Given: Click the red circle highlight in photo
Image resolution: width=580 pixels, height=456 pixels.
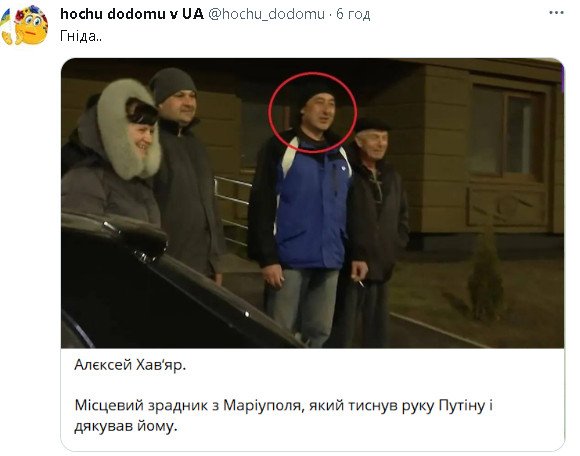Looking at the screenshot, I should pyautogui.click(x=313, y=112).
